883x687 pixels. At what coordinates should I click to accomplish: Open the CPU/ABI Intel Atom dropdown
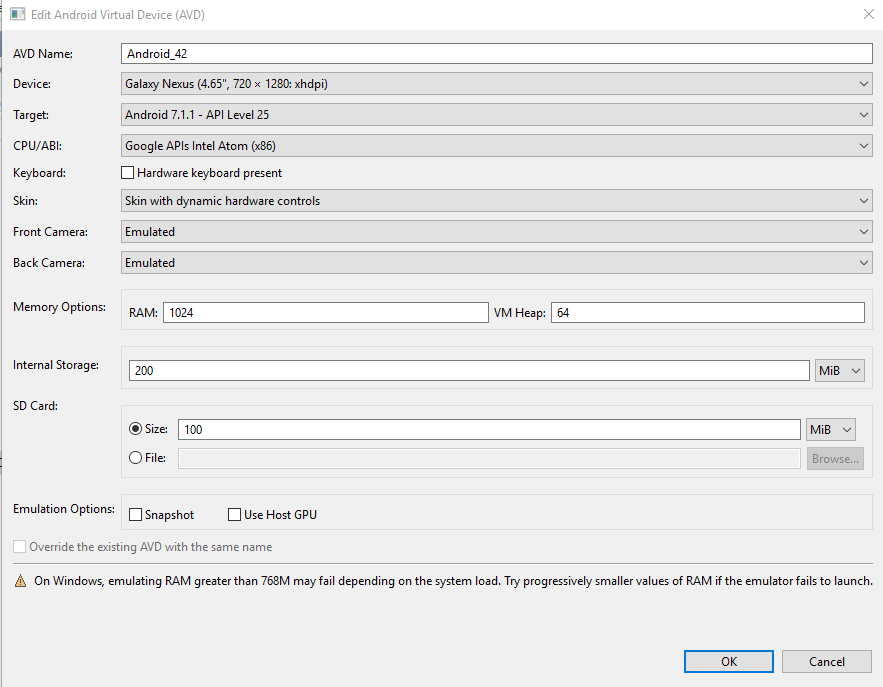coord(497,146)
